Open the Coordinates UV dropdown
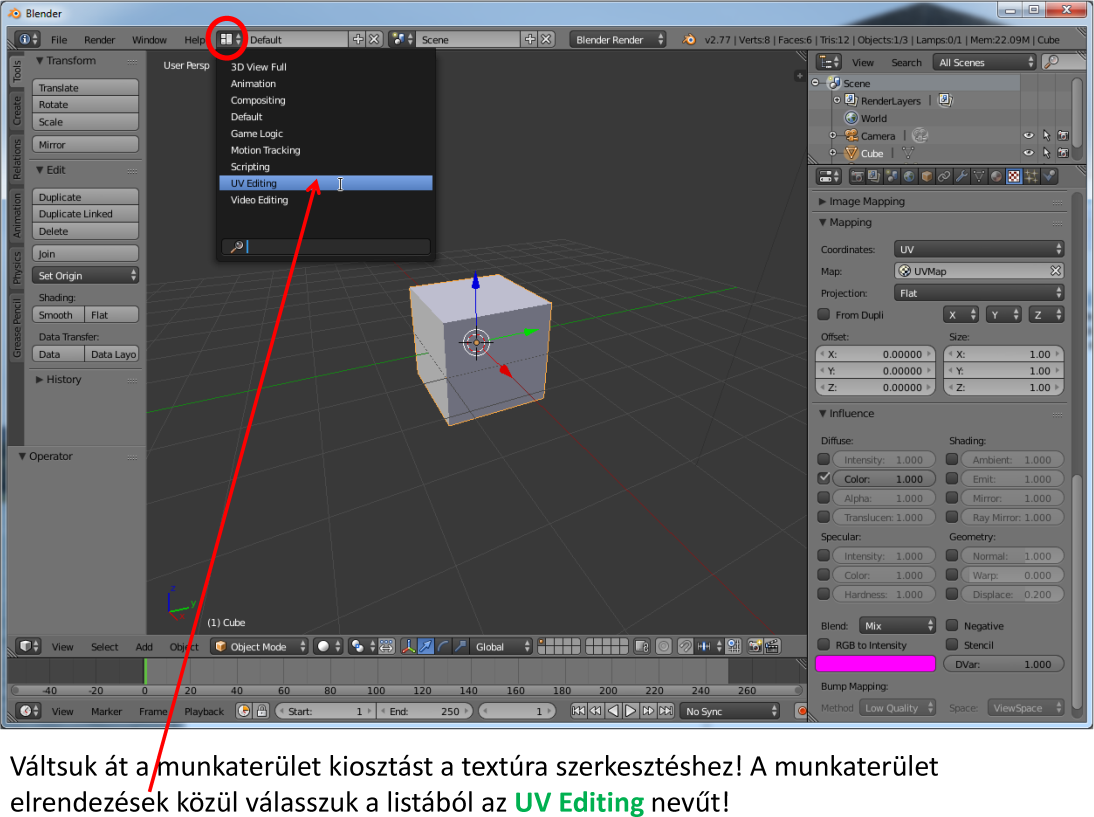The height and width of the screenshot is (817, 1094). 979,249
